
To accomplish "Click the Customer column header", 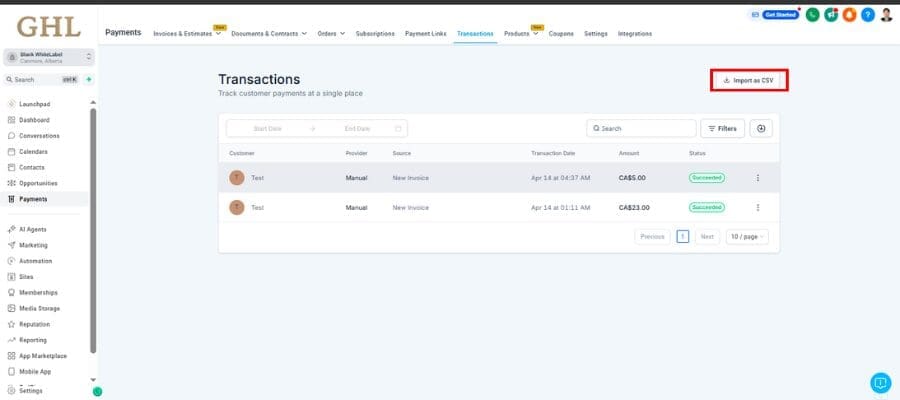I will pos(242,153).
